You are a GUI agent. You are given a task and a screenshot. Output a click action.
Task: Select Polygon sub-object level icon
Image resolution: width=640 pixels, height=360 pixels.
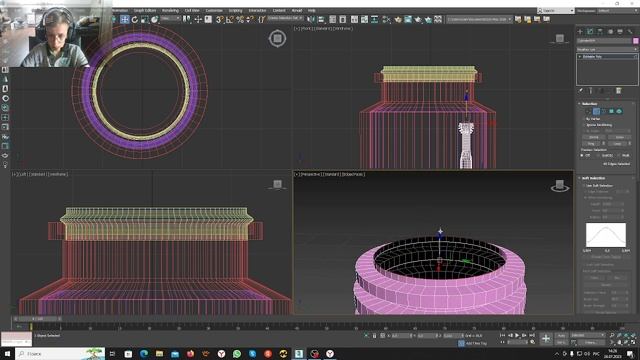point(611,111)
